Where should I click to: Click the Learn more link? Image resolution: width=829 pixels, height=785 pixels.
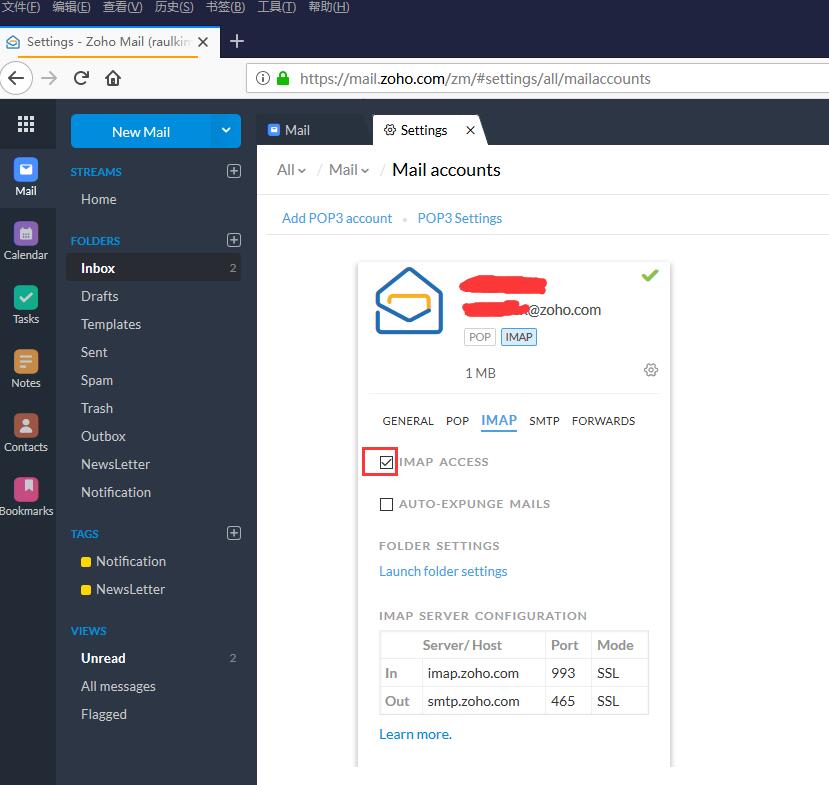click(x=415, y=734)
